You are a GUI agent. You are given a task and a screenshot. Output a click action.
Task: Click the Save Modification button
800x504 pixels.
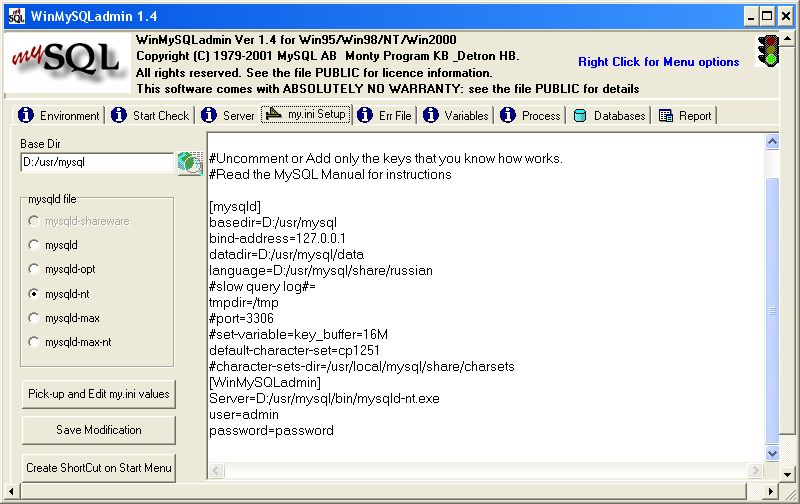coord(98,430)
